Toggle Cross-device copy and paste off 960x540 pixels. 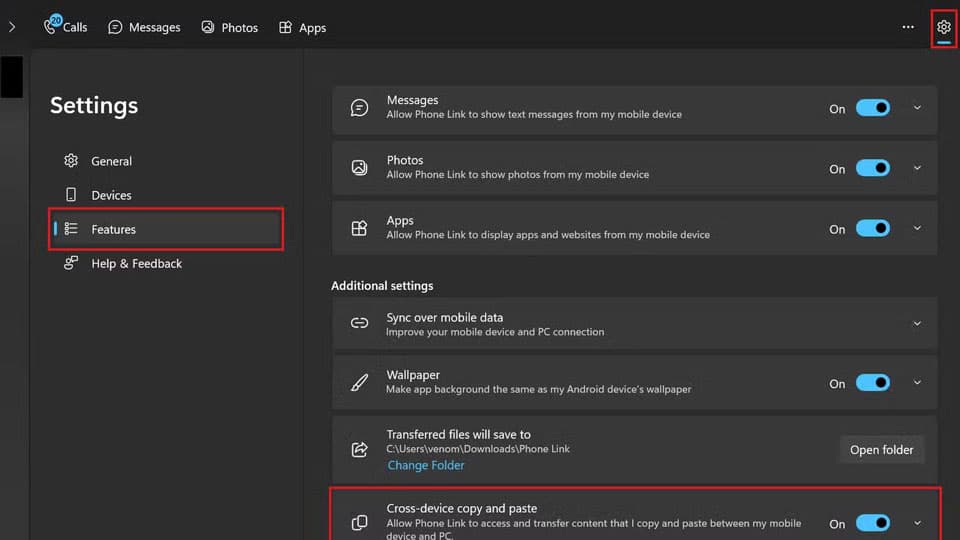872,523
